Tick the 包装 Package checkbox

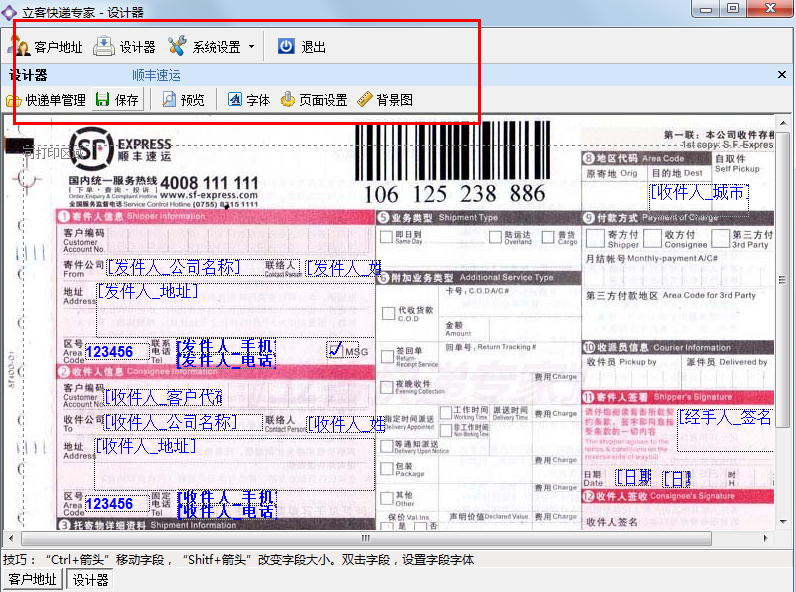click(x=387, y=468)
